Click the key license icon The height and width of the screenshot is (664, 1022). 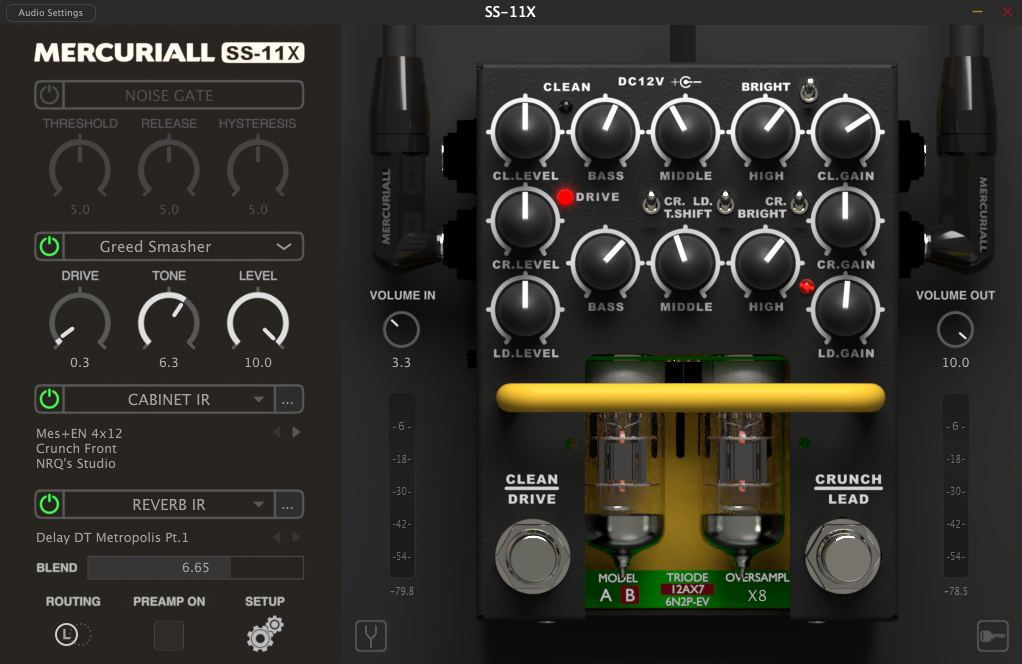pos(993,635)
